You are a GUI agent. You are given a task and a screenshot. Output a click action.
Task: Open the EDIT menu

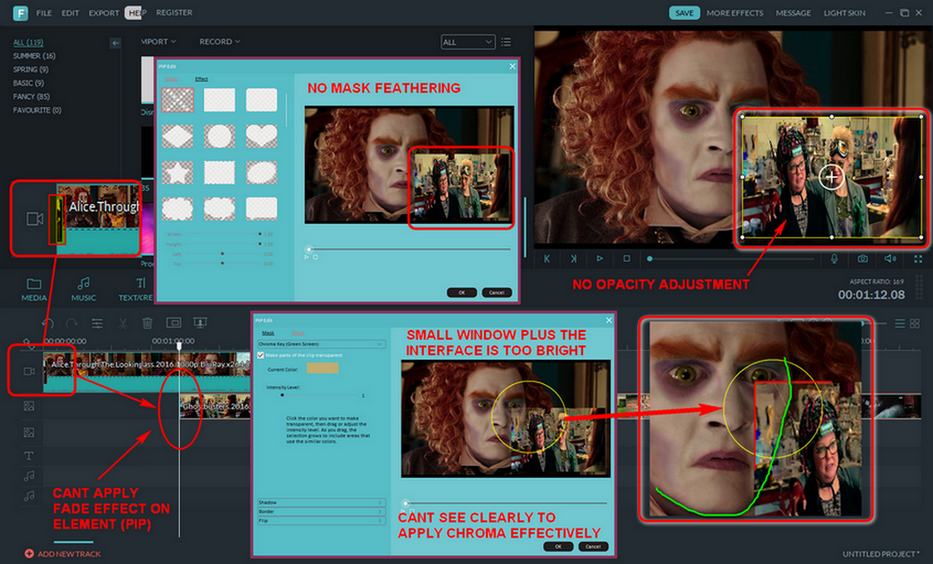coord(70,12)
